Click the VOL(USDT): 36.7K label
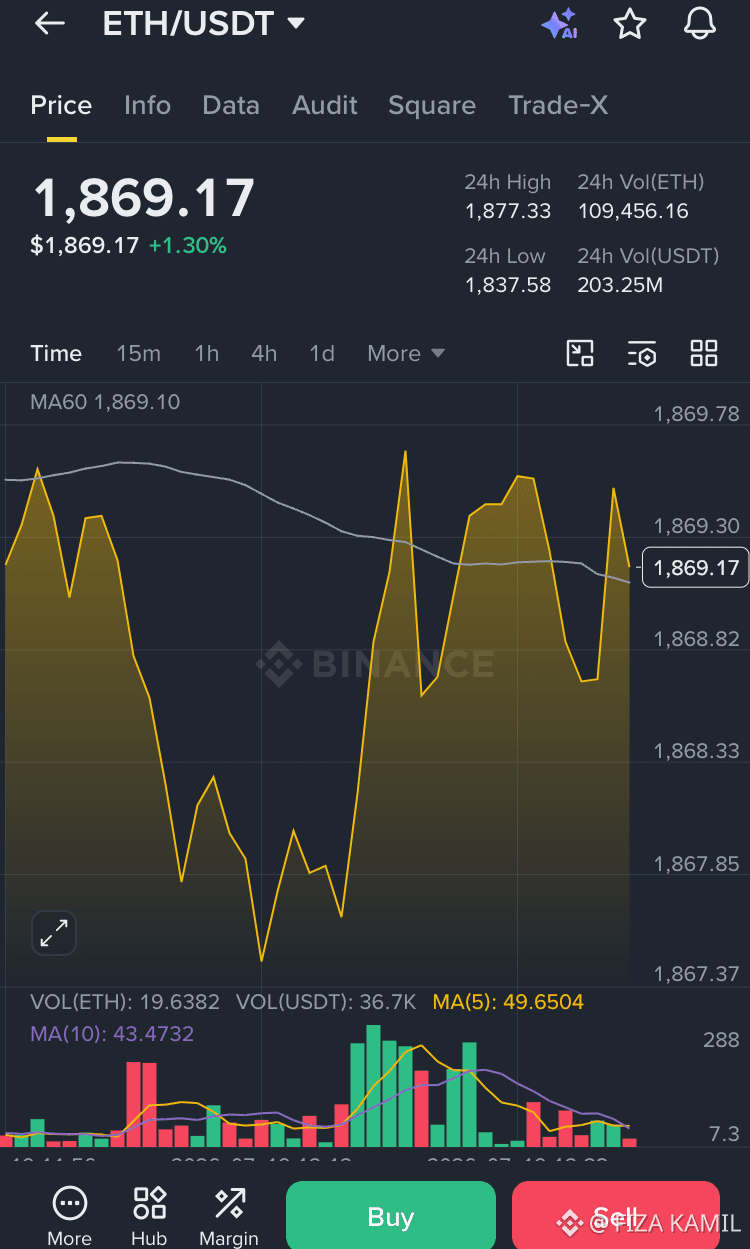The height and width of the screenshot is (1249, 750). (326, 1002)
